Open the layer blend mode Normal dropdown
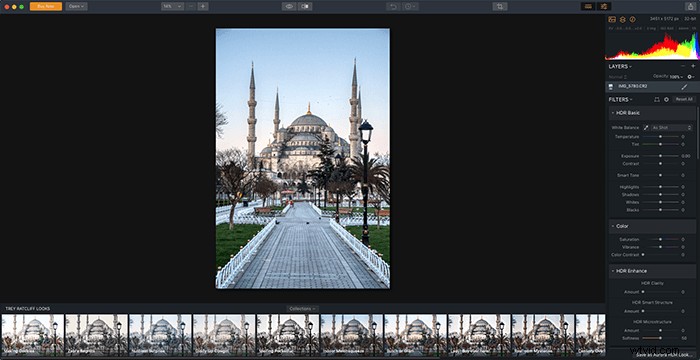Viewport: 700px width, 360px height. point(618,77)
